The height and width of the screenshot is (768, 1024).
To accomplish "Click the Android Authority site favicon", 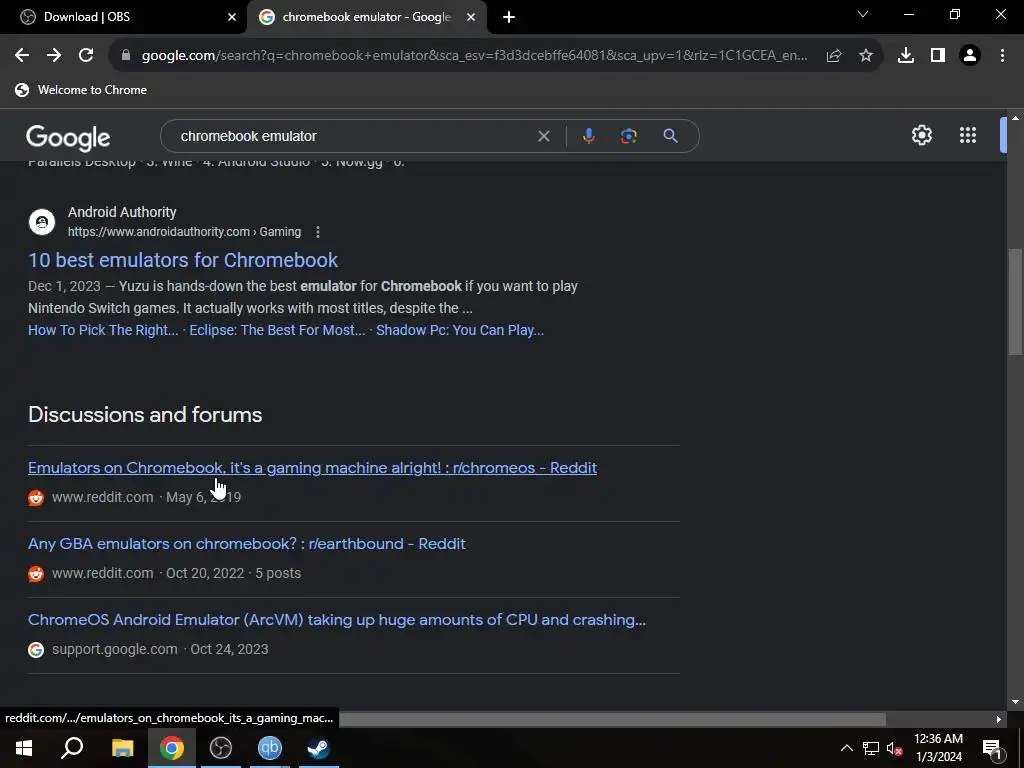I will [x=42, y=222].
